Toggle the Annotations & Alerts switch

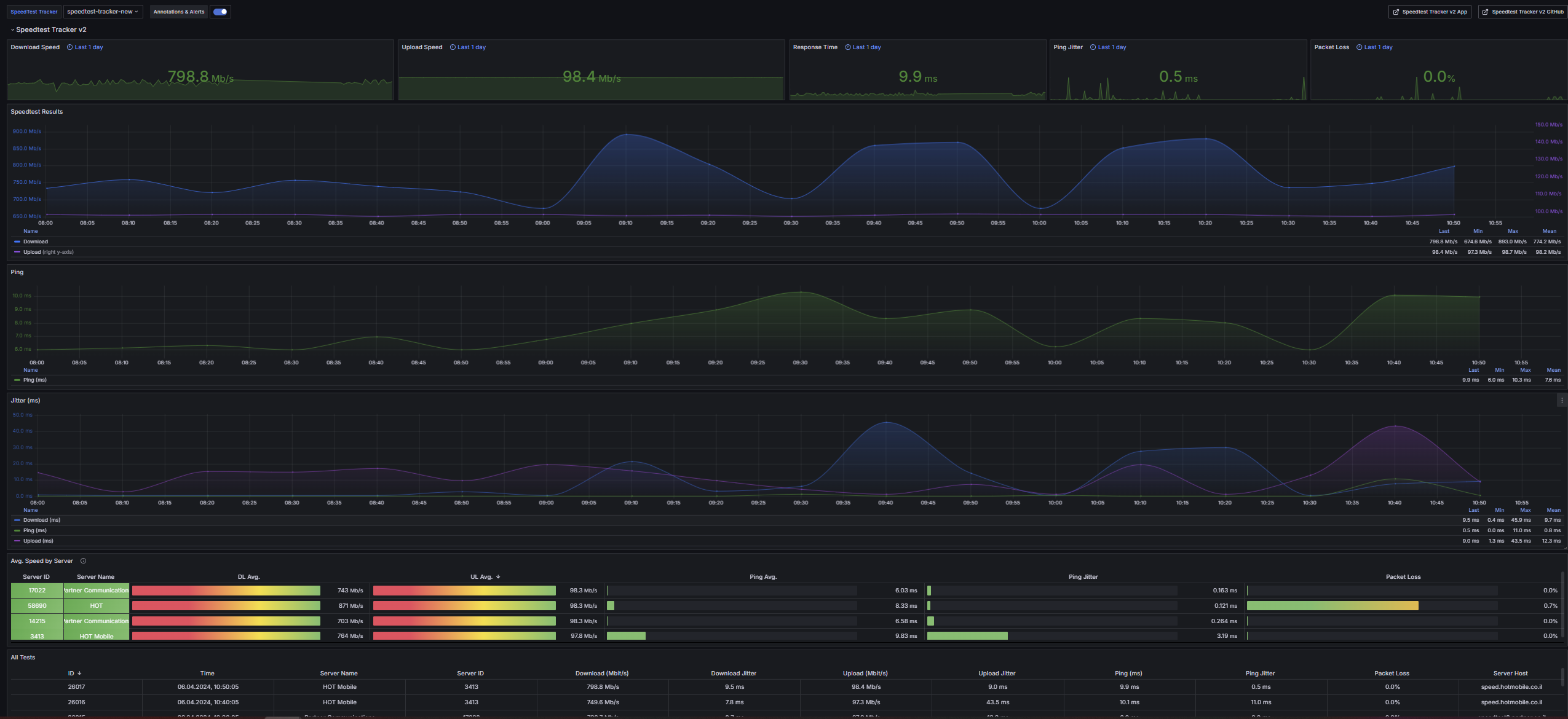[x=220, y=12]
